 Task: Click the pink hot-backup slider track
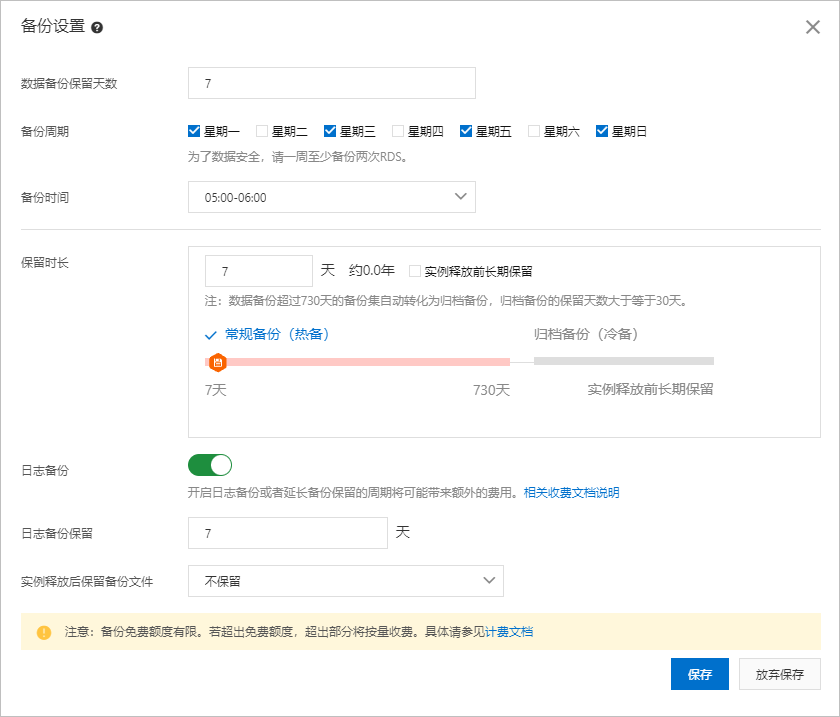(x=357, y=362)
